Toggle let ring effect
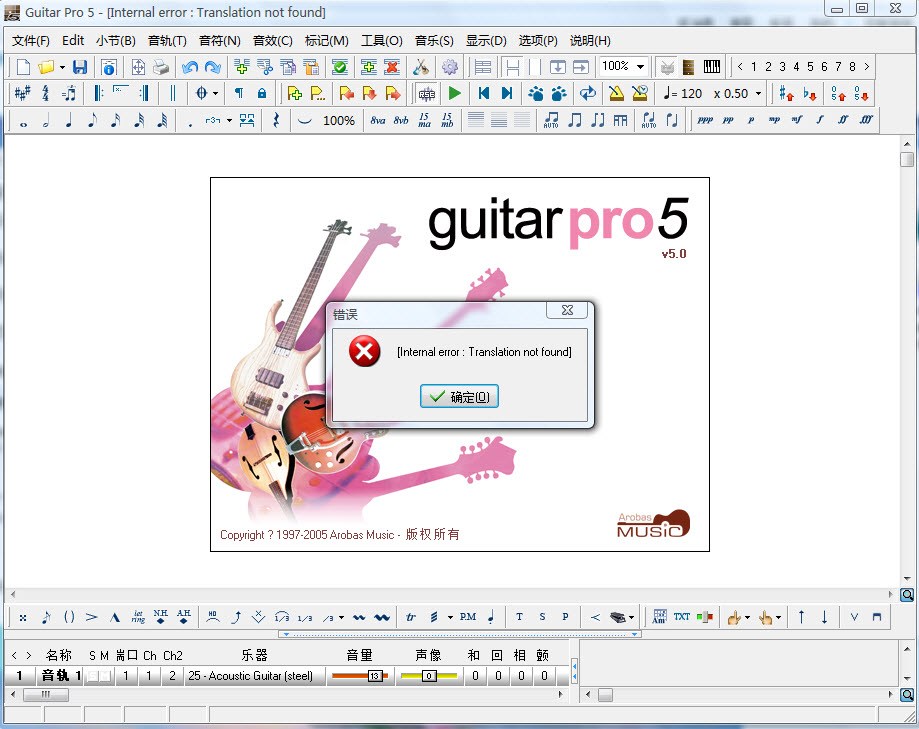Screen dimensions: 919x729 pos(138,616)
